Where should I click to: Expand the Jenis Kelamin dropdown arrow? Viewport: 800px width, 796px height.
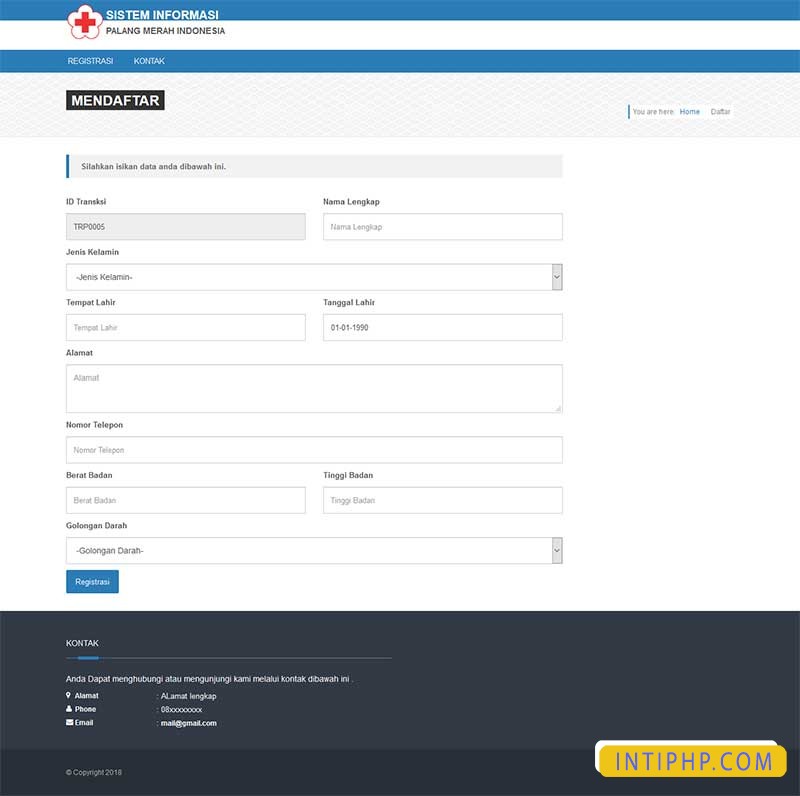(557, 277)
